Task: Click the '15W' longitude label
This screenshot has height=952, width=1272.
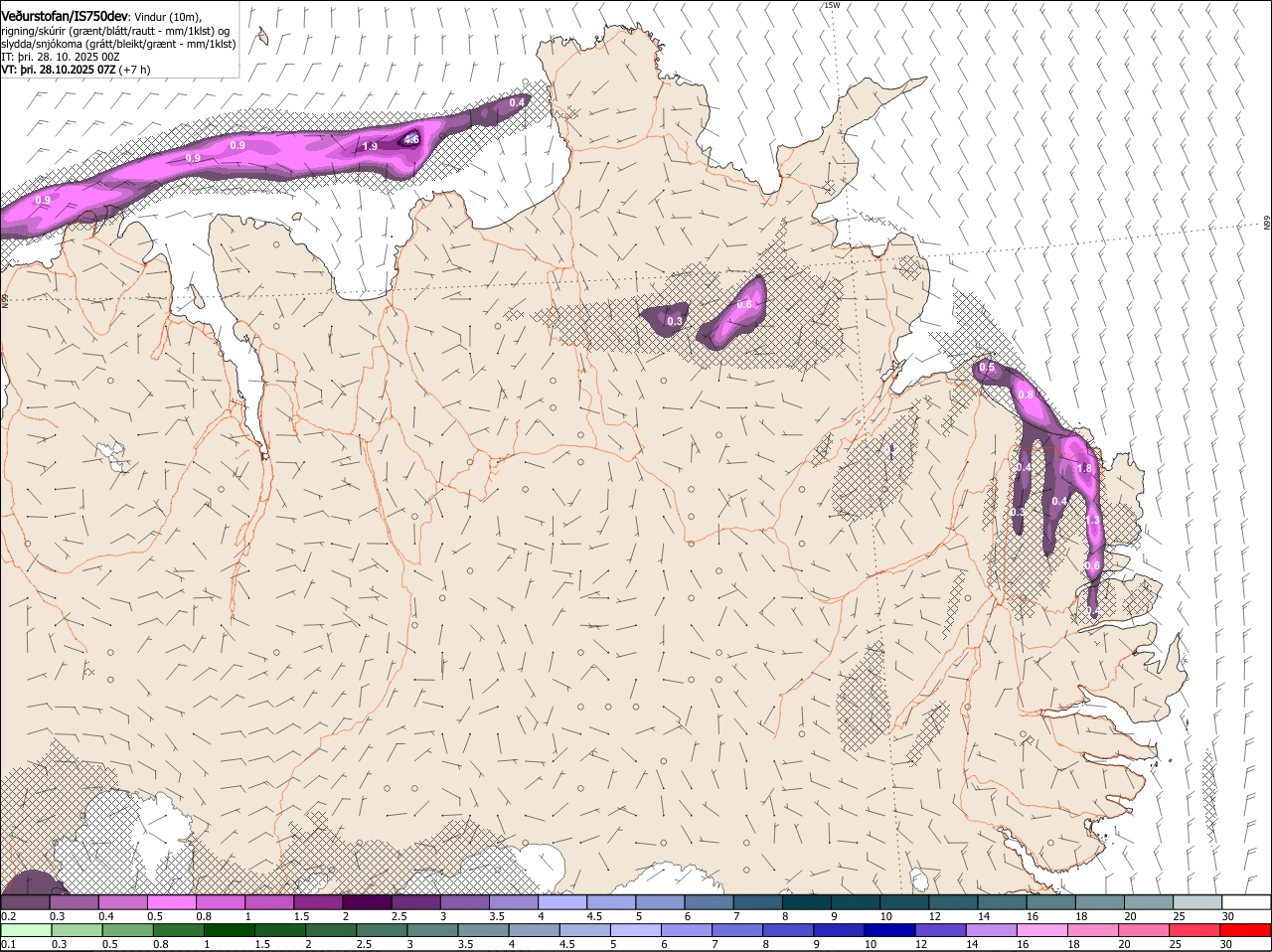Action: pos(832,5)
